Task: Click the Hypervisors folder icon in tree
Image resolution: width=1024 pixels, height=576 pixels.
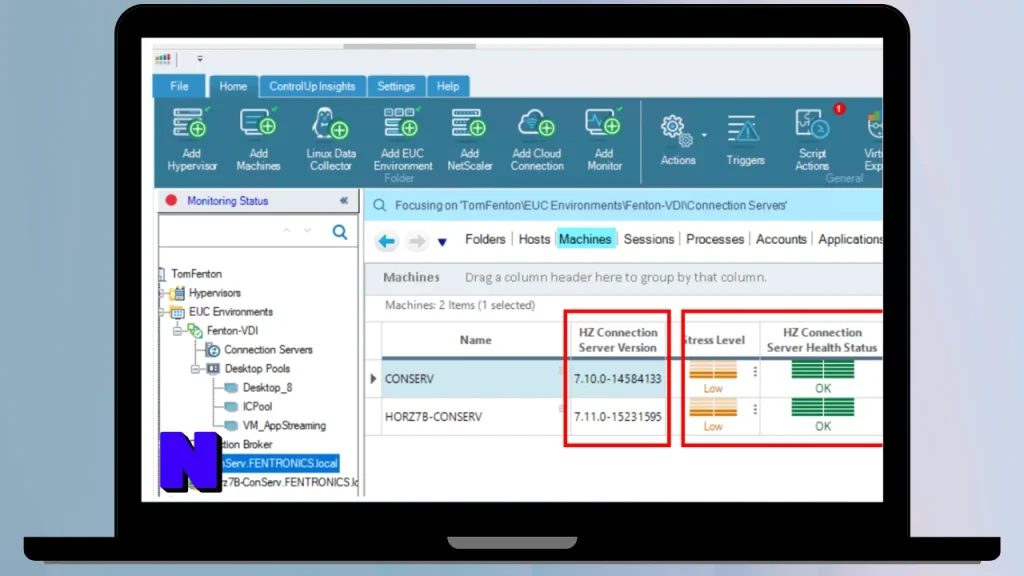Action: pyautogui.click(x=178, y=293)
